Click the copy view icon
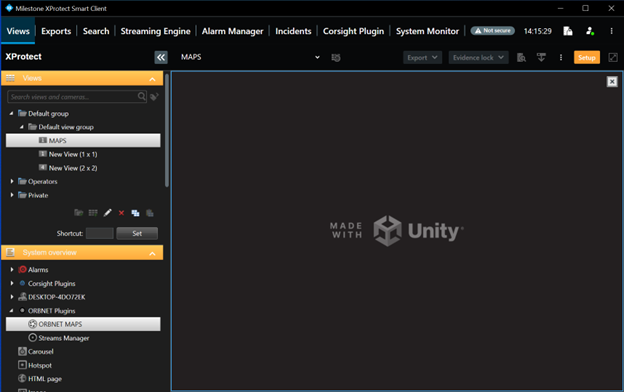 click(x=135, y=213)
